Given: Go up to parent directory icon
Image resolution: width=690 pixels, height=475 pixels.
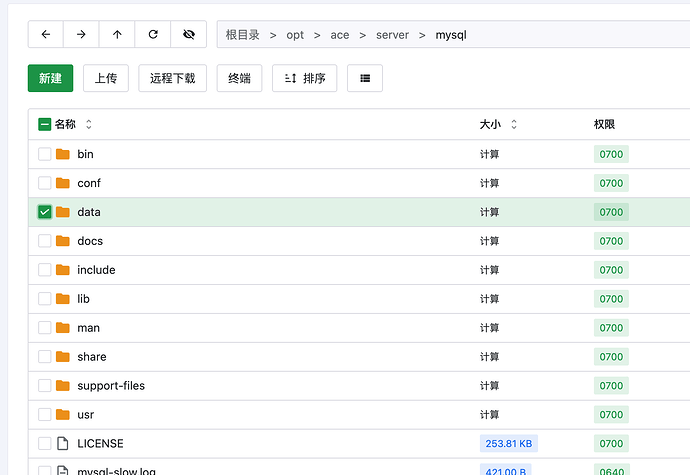Looking at the screenshot, I should (117, 34).
